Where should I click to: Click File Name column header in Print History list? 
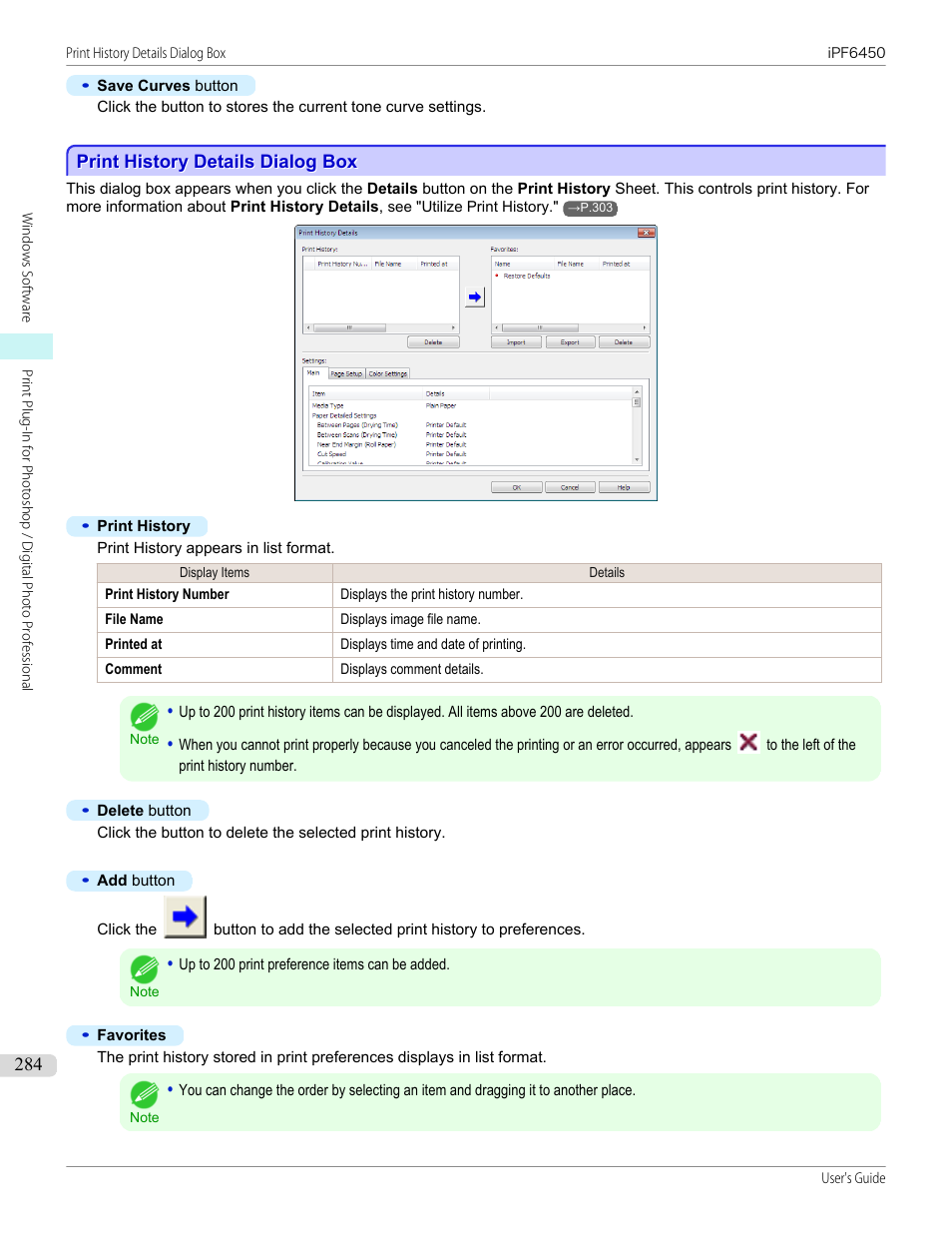[393, 265]
